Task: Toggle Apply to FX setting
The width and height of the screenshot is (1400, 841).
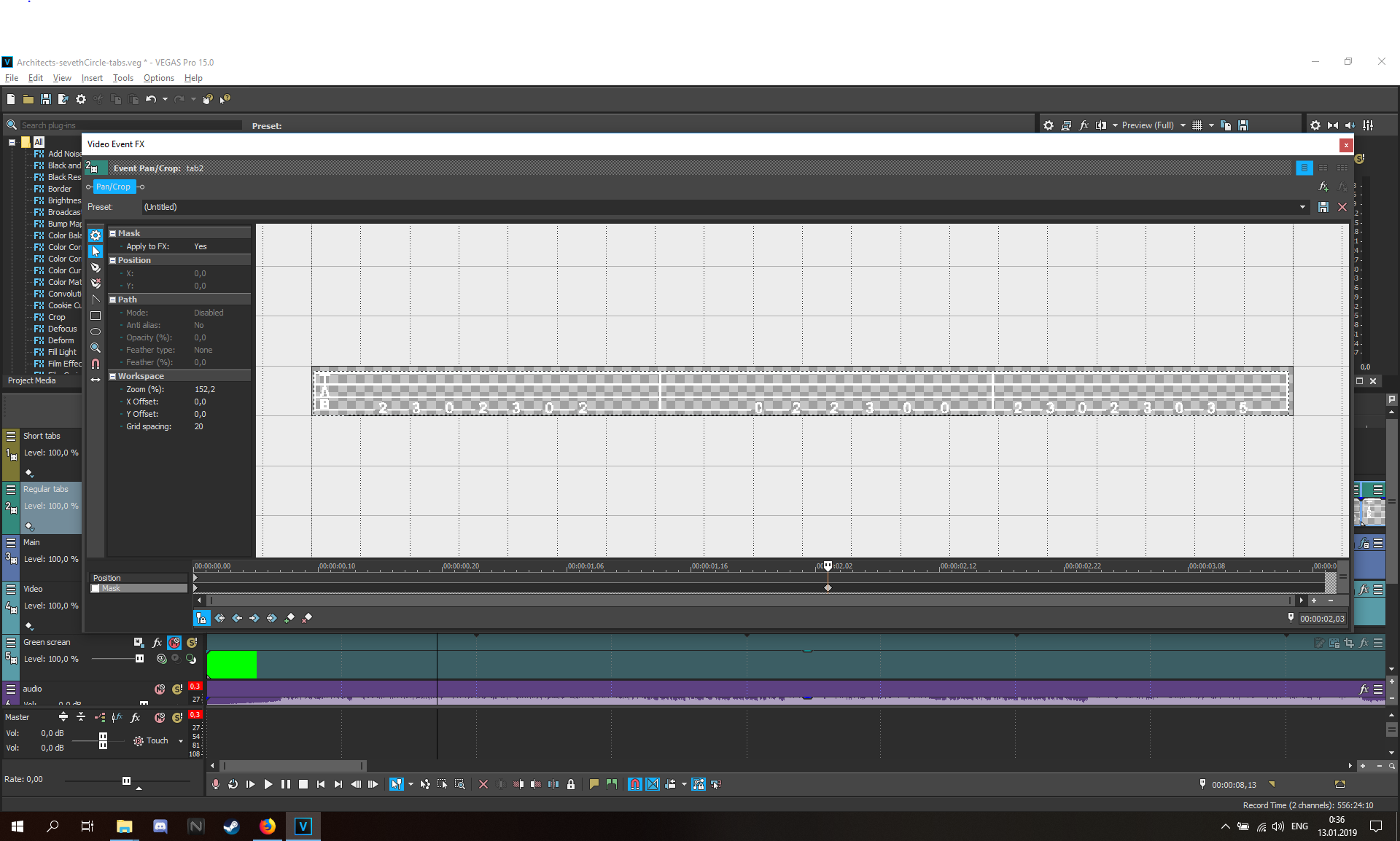Action: pyautogui.click(x=200, y=246)
